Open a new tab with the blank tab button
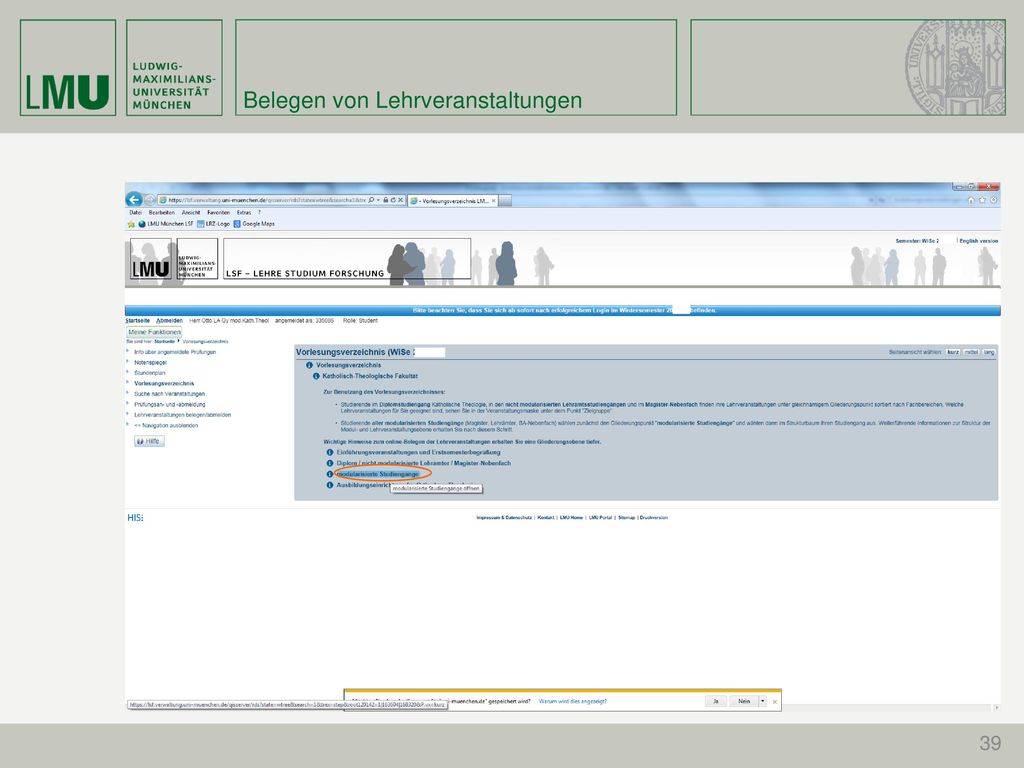The image size is (1024, 768). [x=505, y=200]
